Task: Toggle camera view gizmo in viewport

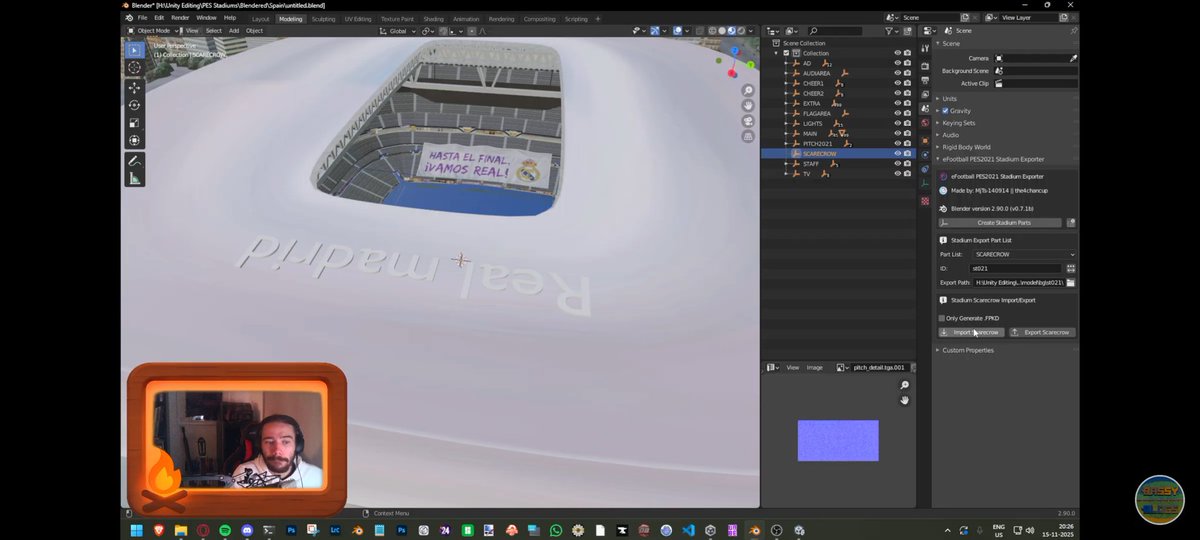Action: (x=748, y=121)
